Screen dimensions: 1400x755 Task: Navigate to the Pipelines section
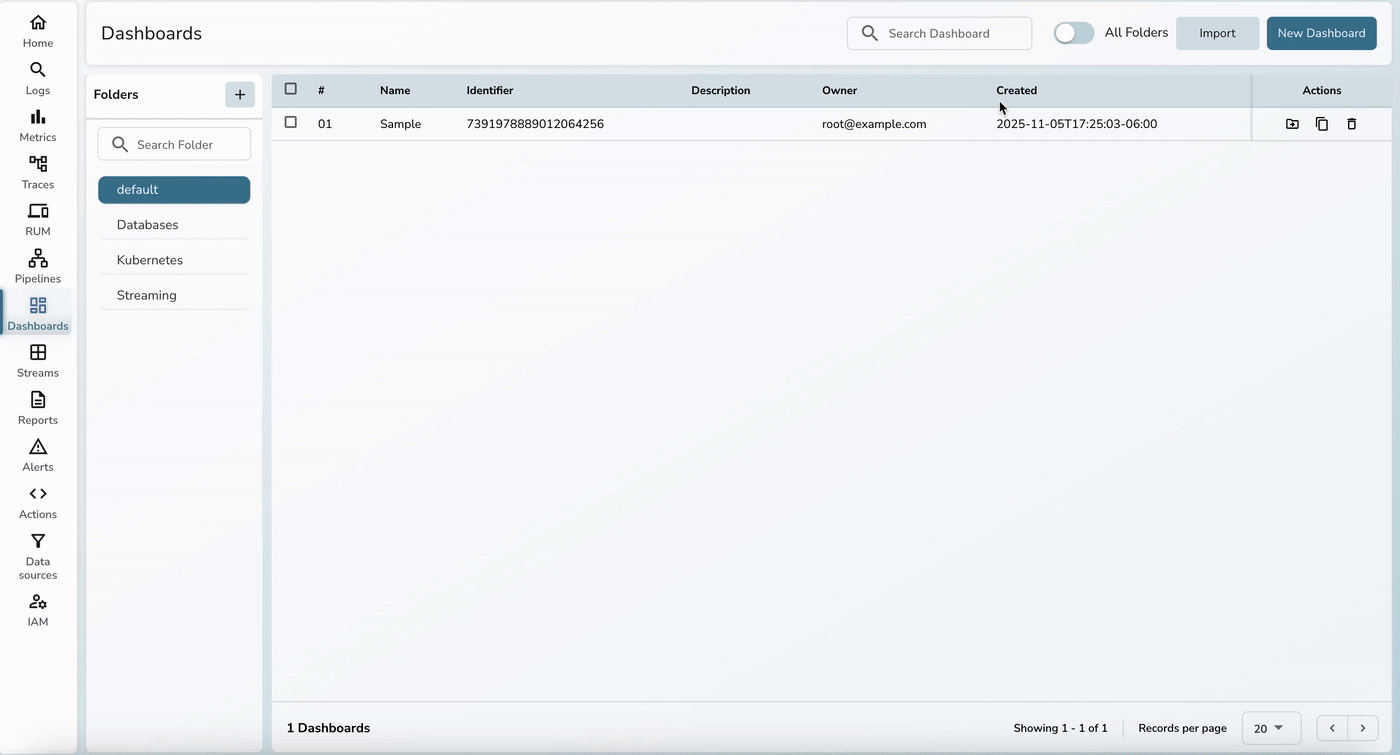point(37,263)
